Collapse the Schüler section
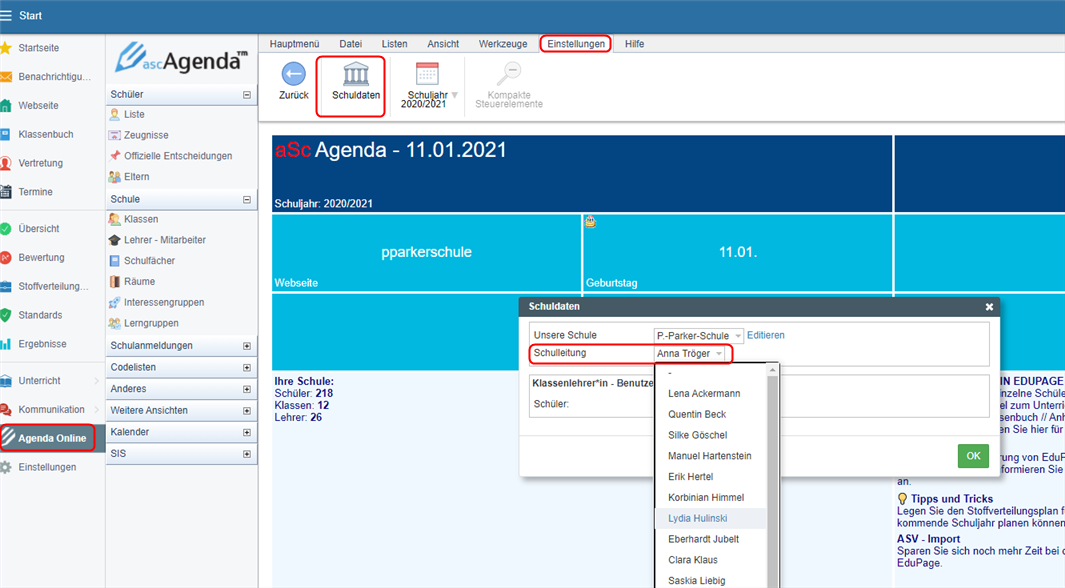The height and width of the screenshot is (588, 1065). coord(247,95)
